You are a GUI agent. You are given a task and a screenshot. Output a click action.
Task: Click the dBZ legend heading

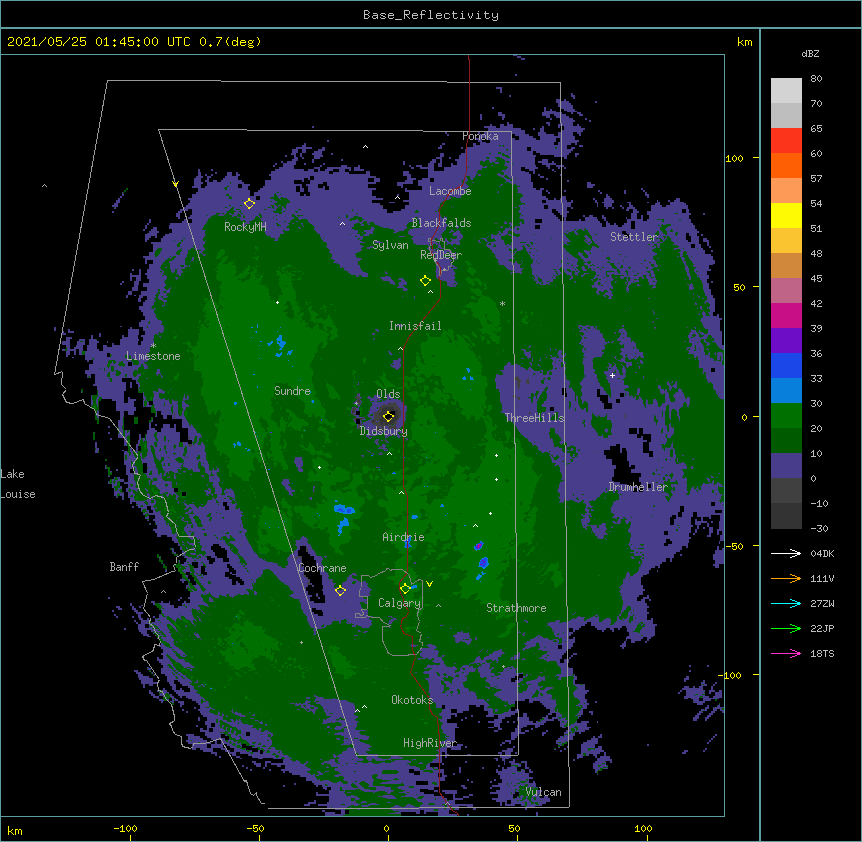tap(810, 54)
